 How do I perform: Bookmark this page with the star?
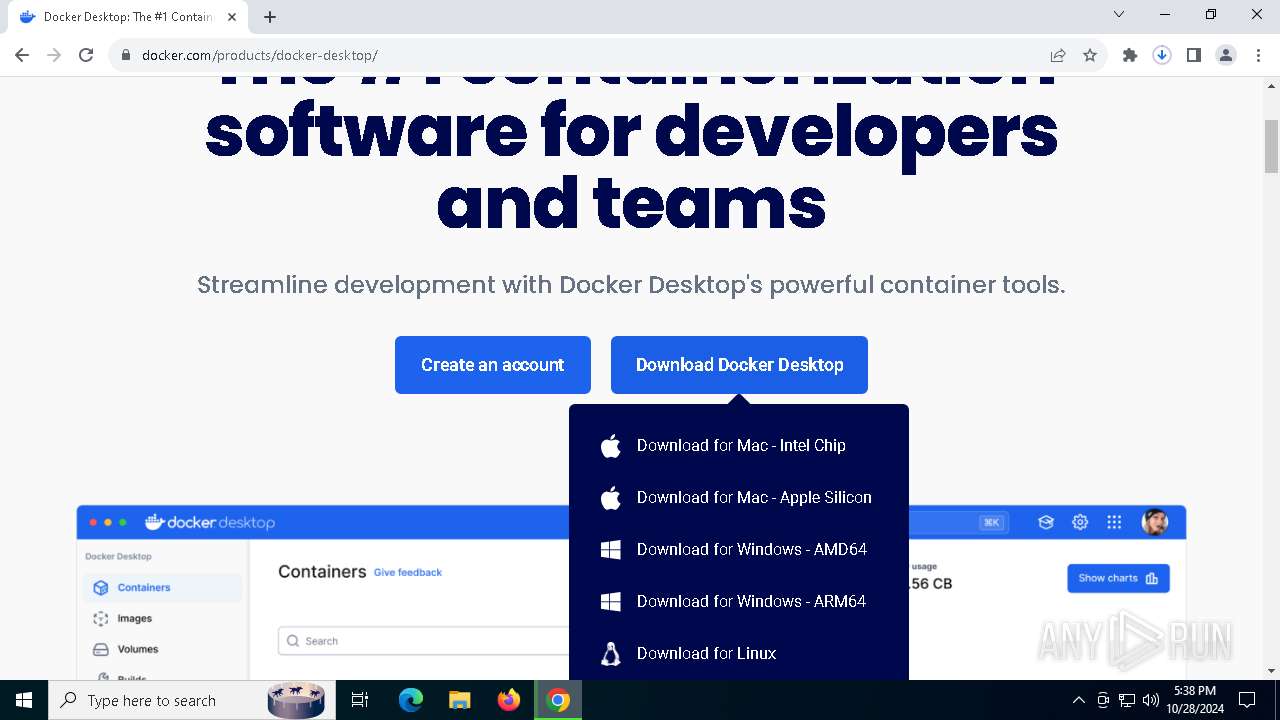1090,55
